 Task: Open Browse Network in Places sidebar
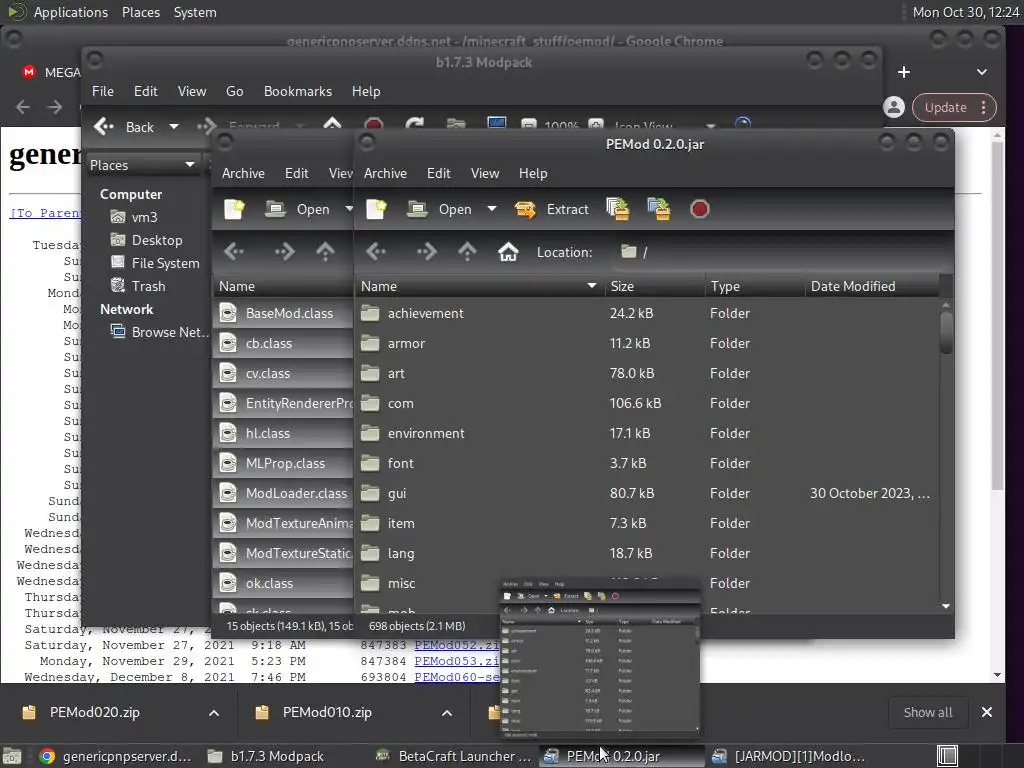[x=159, y=332]
